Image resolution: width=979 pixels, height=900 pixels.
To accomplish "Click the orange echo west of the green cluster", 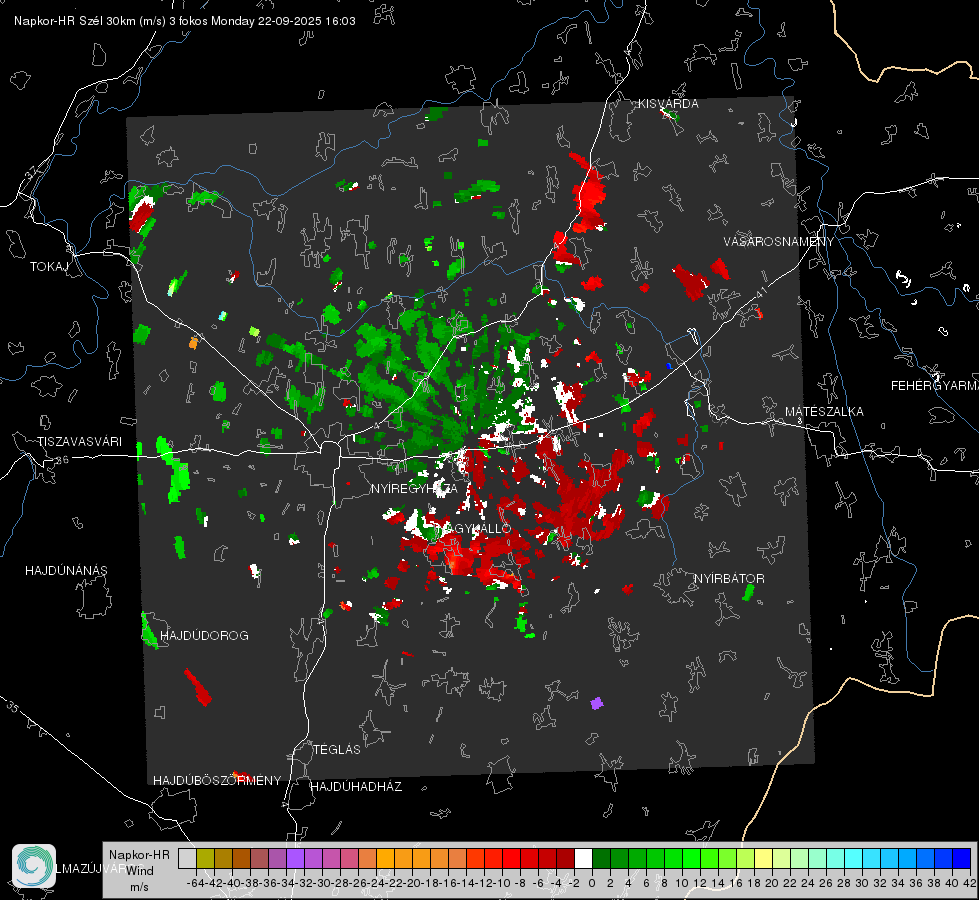I will 193,343.
